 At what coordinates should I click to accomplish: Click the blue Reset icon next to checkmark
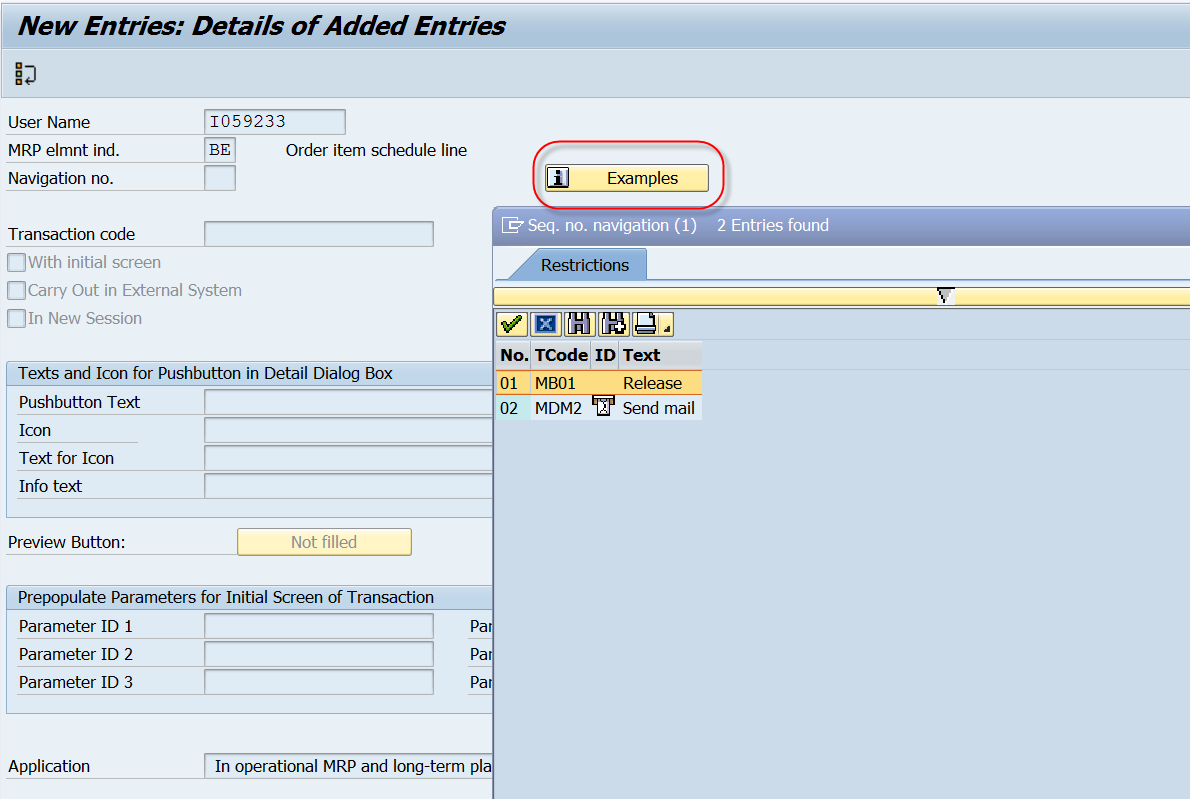tap(545, 324)
